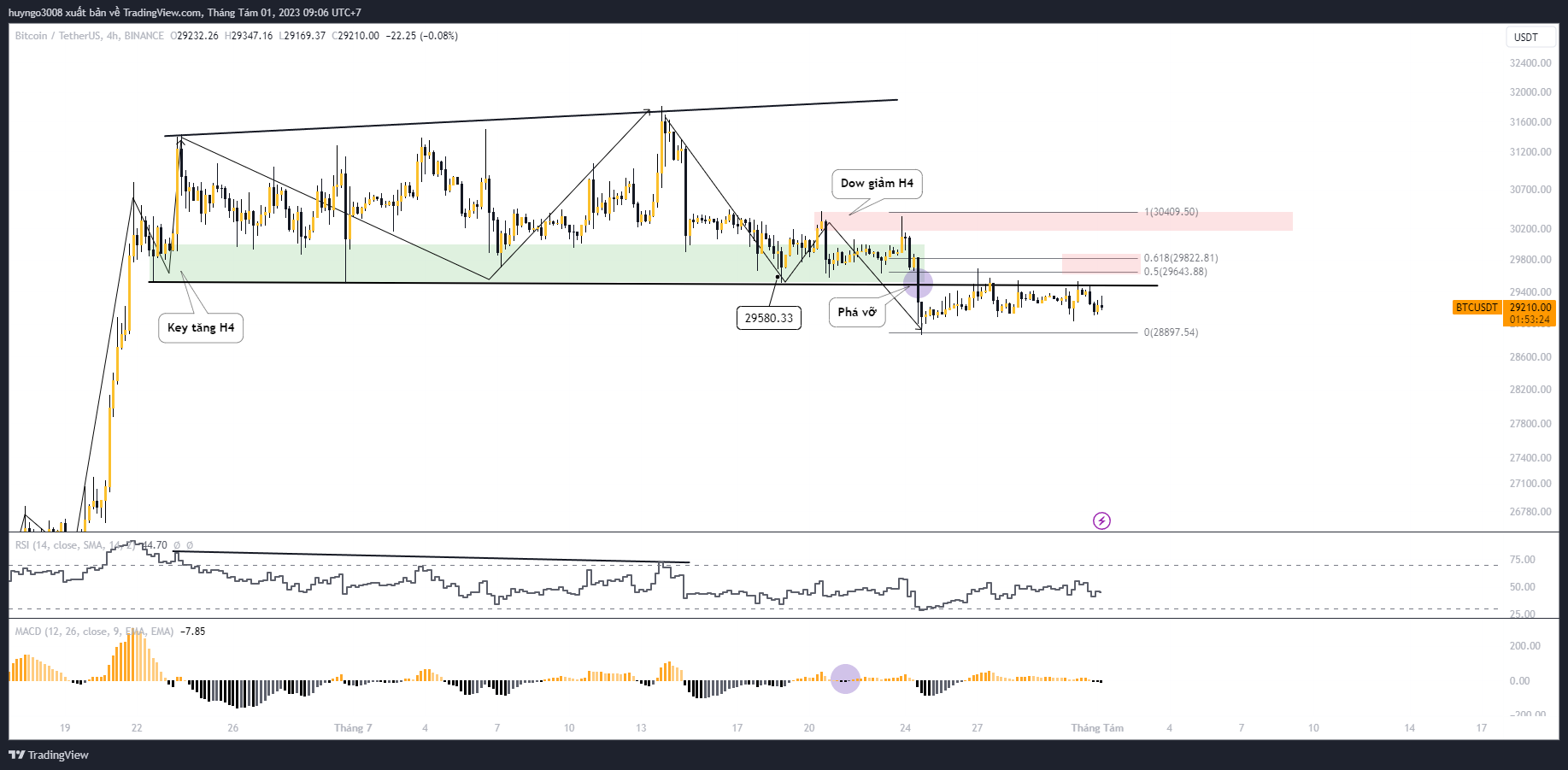The image size is (1568, 770).
Task: Click the MACD 0.00 scale label
Action: point(1519,681)
